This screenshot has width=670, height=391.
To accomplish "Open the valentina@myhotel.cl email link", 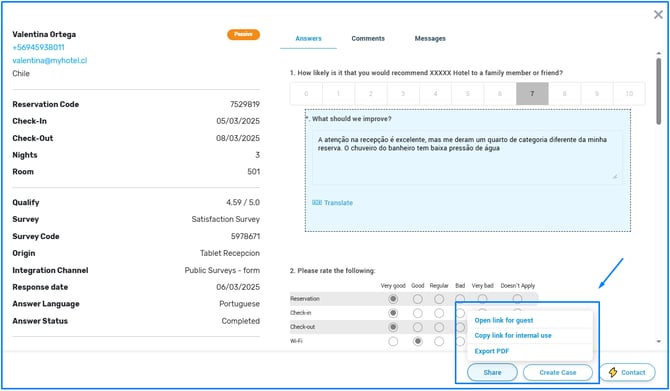I will click(x=50, y=60).
